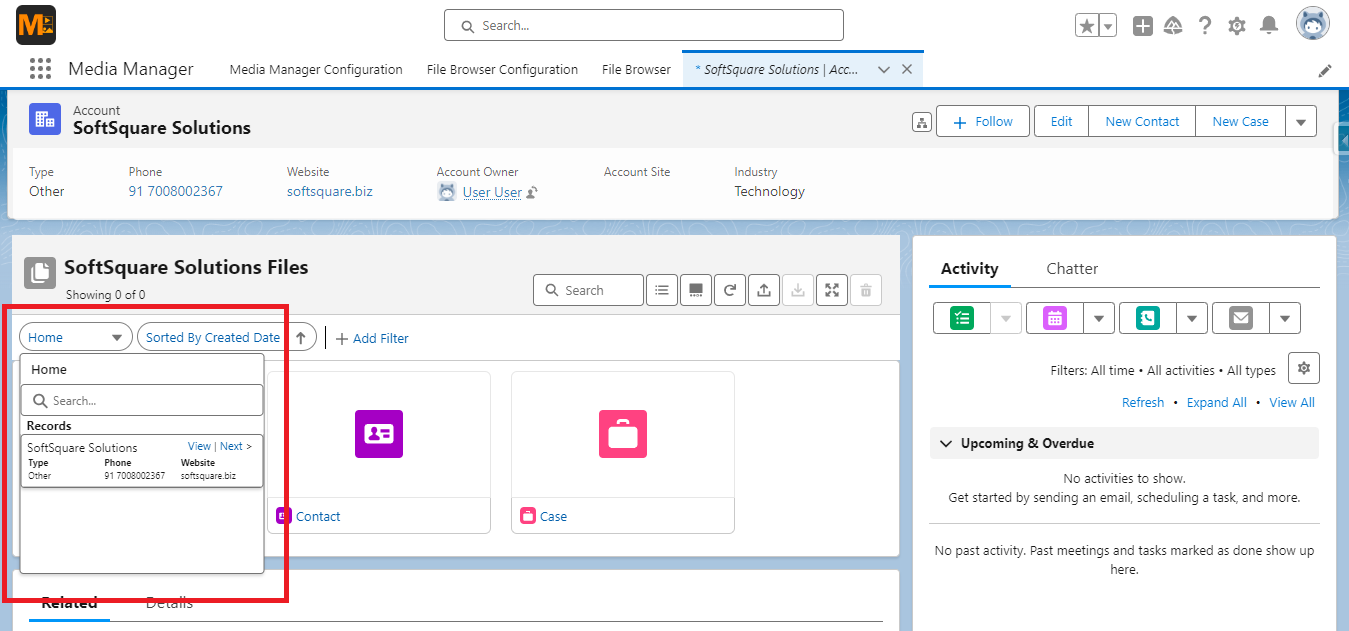The image size is (1349, 631).
Task: Open the App Launcher dots grid
Action: pos(40,69)
